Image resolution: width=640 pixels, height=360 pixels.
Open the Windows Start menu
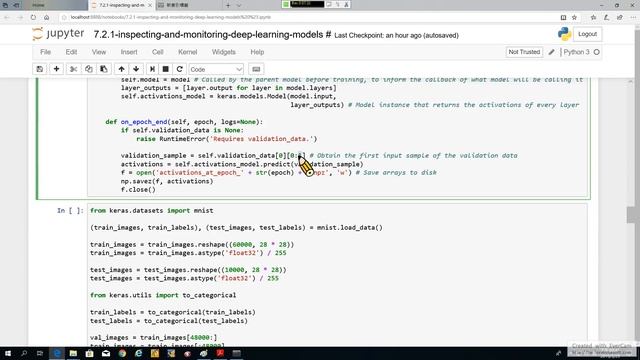pyautogui.click(x=7, y=353)
